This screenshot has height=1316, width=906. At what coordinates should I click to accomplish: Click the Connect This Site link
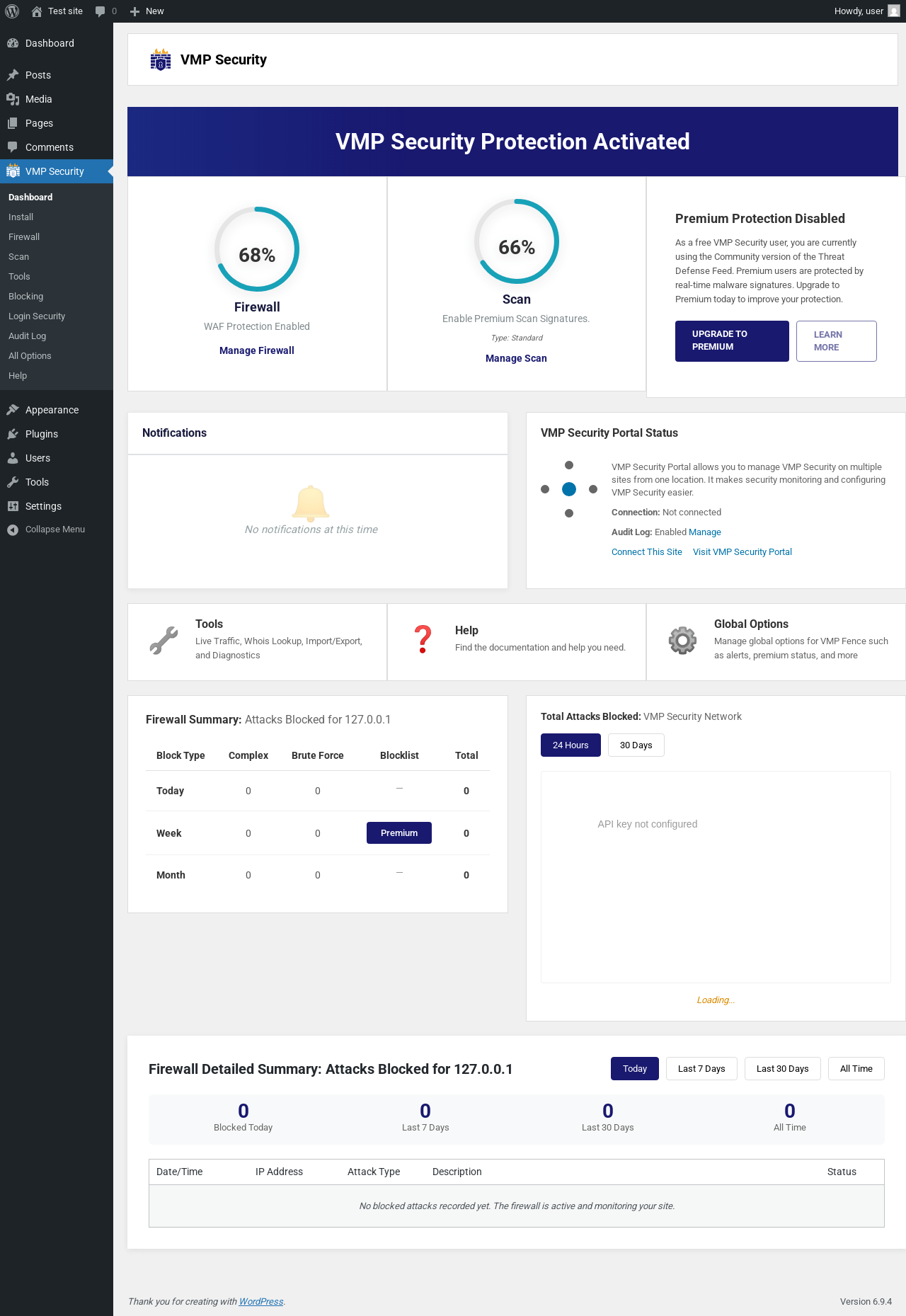(647, 552)
